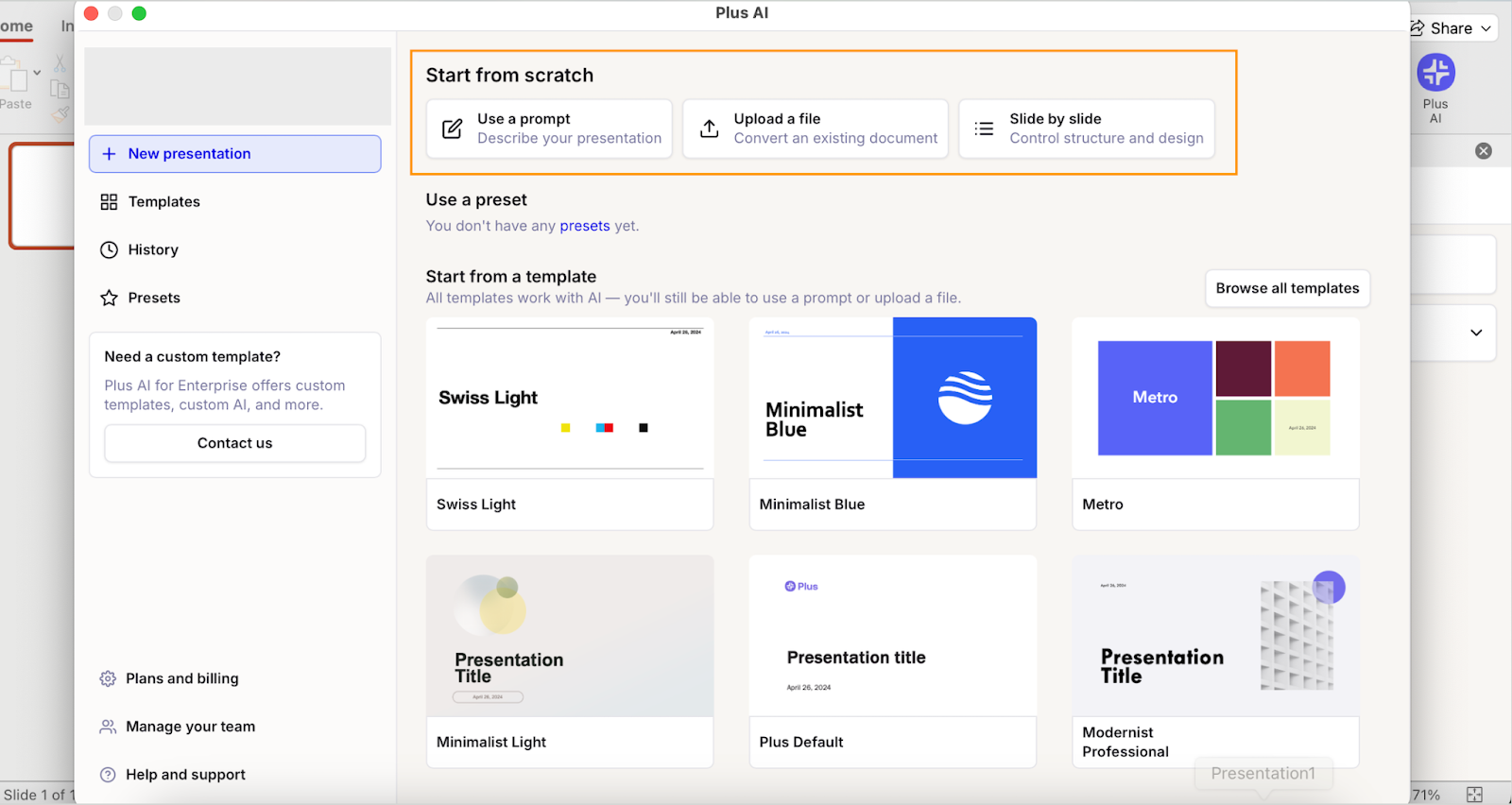This screenshot has width=1512, height=805.
Task: Choose the Slide by slide option
Action: tap(1087, 128)
